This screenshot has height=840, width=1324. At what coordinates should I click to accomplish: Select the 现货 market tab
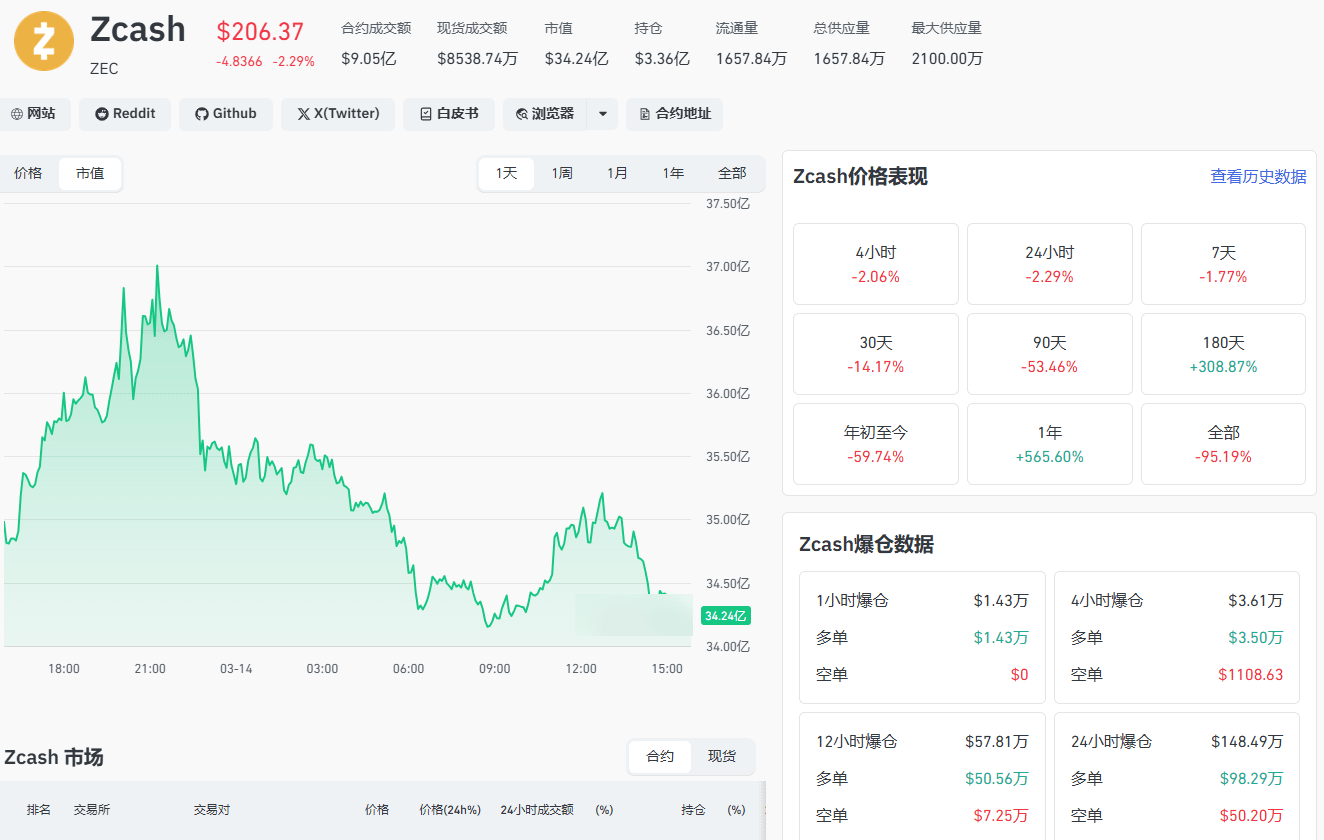click(722, 757)
